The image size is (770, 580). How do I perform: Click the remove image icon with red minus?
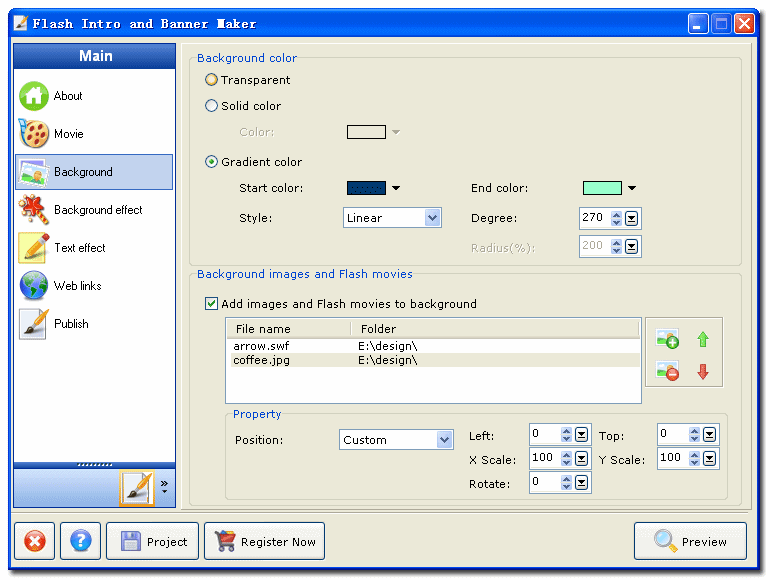tap(667, 371)
